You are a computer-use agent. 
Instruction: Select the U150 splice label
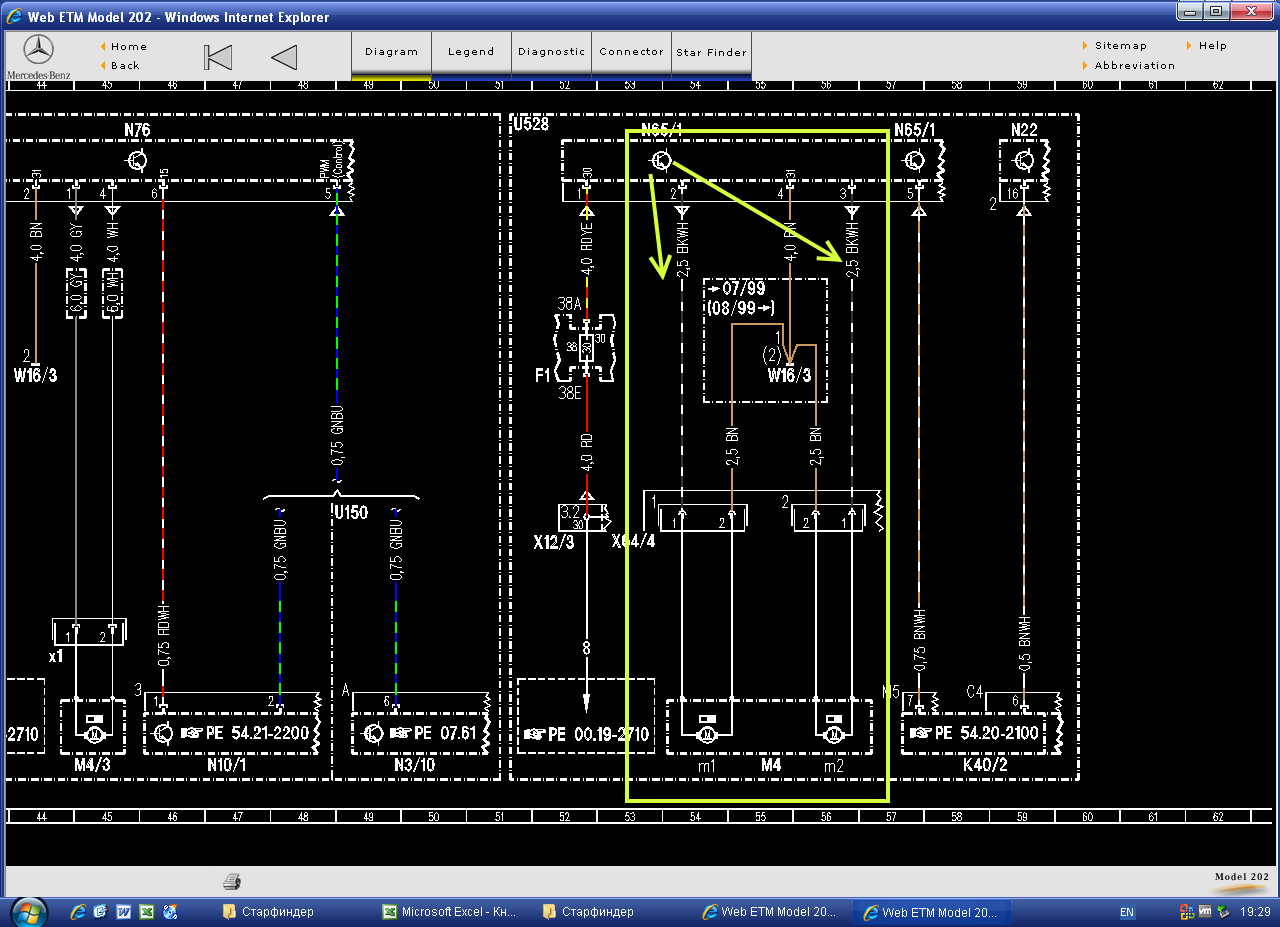pyautogui.click(x=350, y=512)
